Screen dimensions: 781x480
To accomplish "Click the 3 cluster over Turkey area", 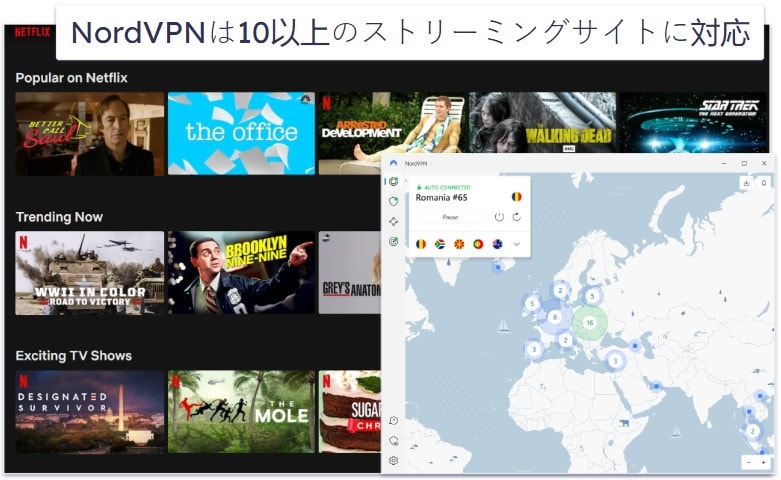I will point(615,361).
